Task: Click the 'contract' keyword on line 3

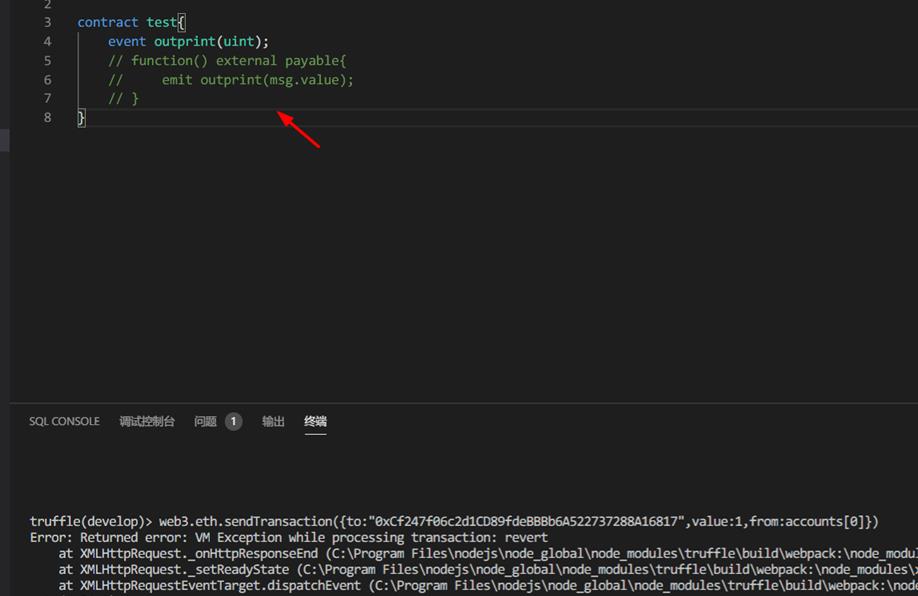Action: [x=108, y=22]
